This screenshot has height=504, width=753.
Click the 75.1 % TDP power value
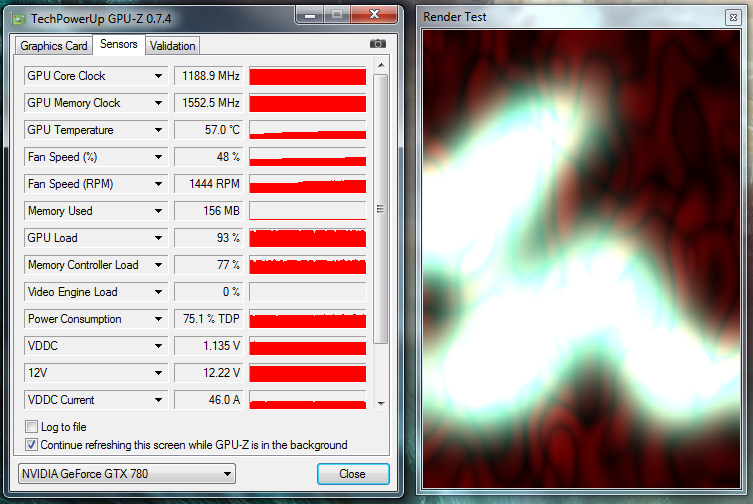point(208,319)
